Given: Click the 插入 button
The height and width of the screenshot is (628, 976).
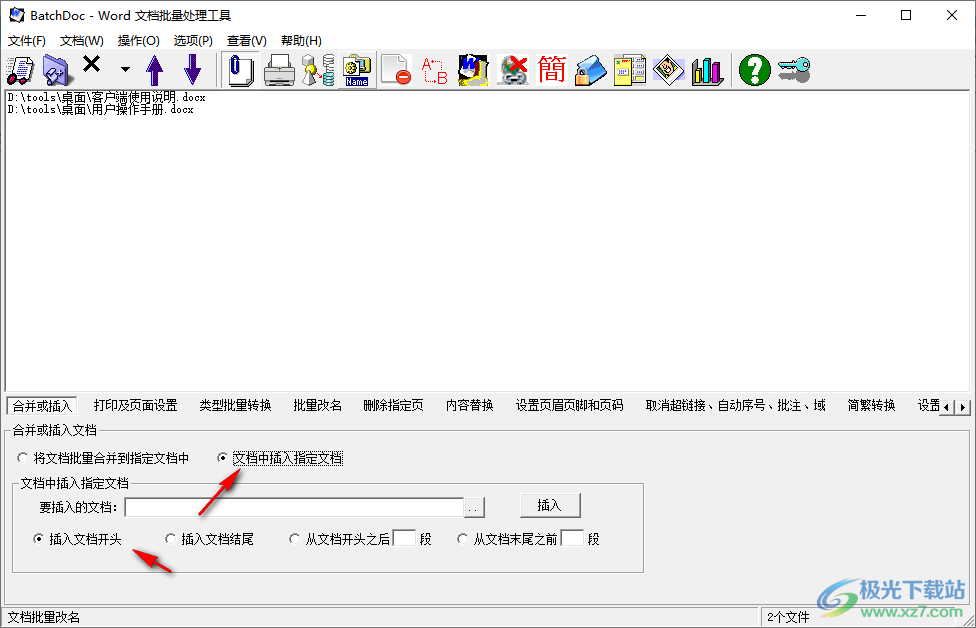Looking at the screenshot, I should [x=550, y=505].
